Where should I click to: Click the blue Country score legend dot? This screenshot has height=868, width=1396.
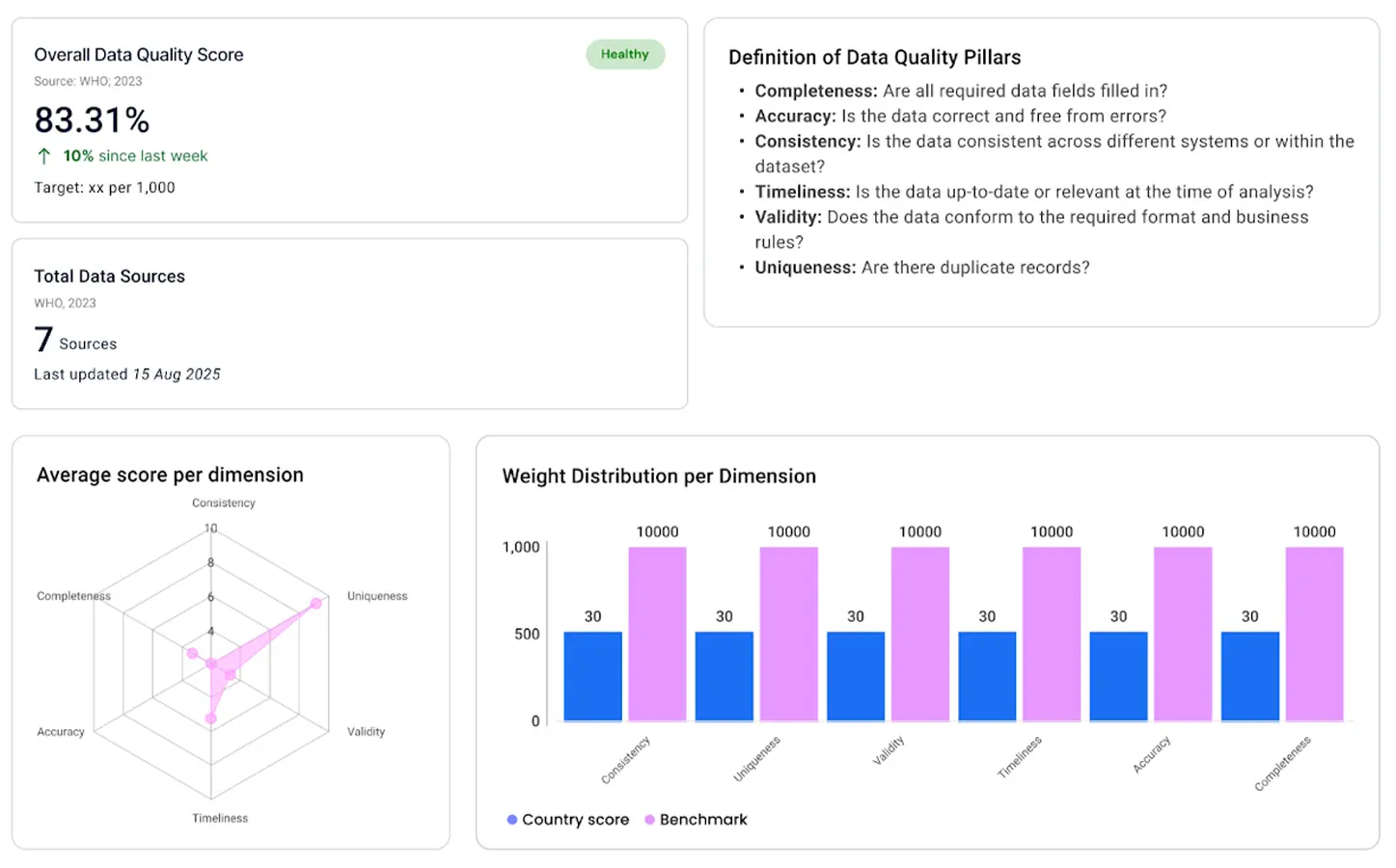point(511,820)
